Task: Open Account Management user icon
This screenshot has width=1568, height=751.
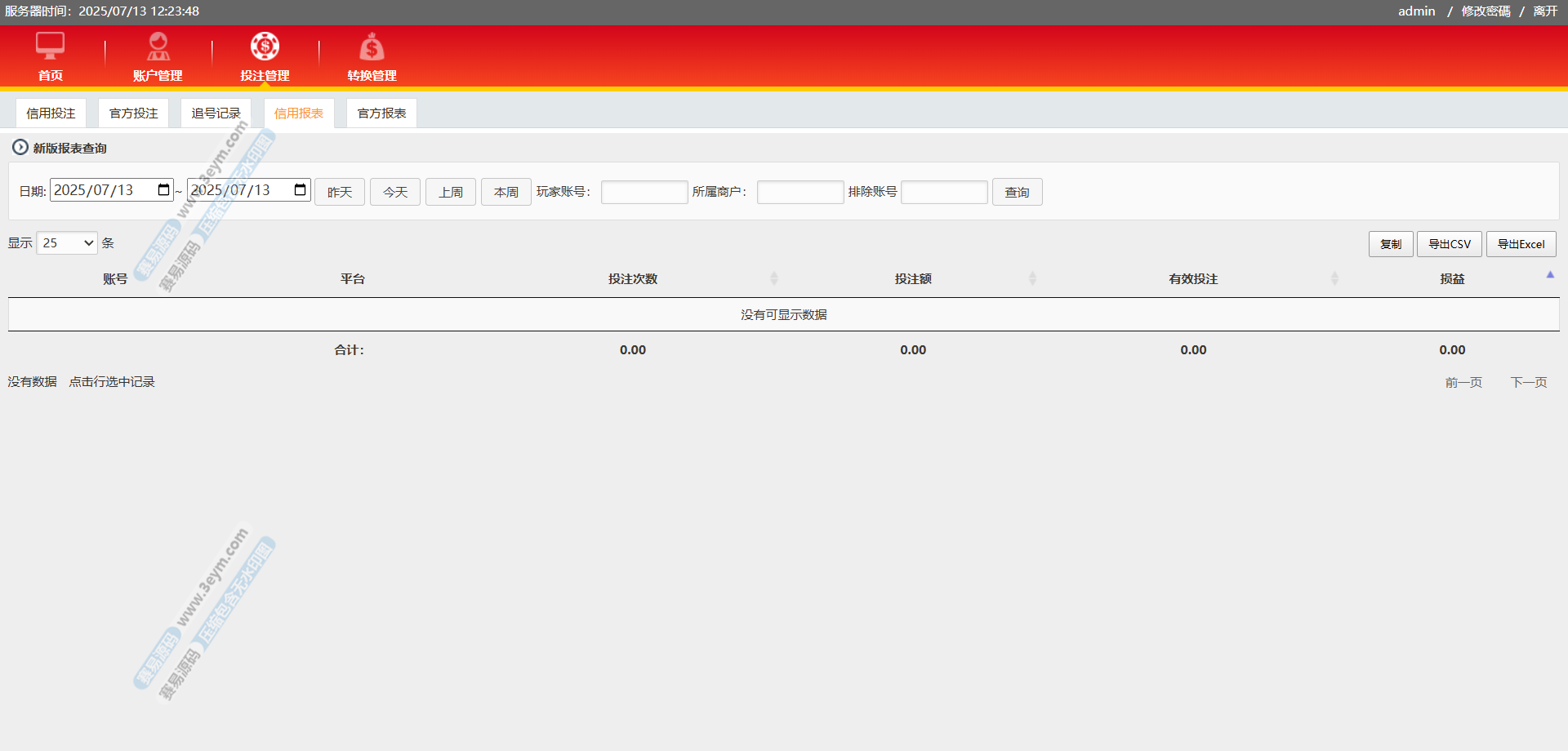Action: click(x=158, y=47)
